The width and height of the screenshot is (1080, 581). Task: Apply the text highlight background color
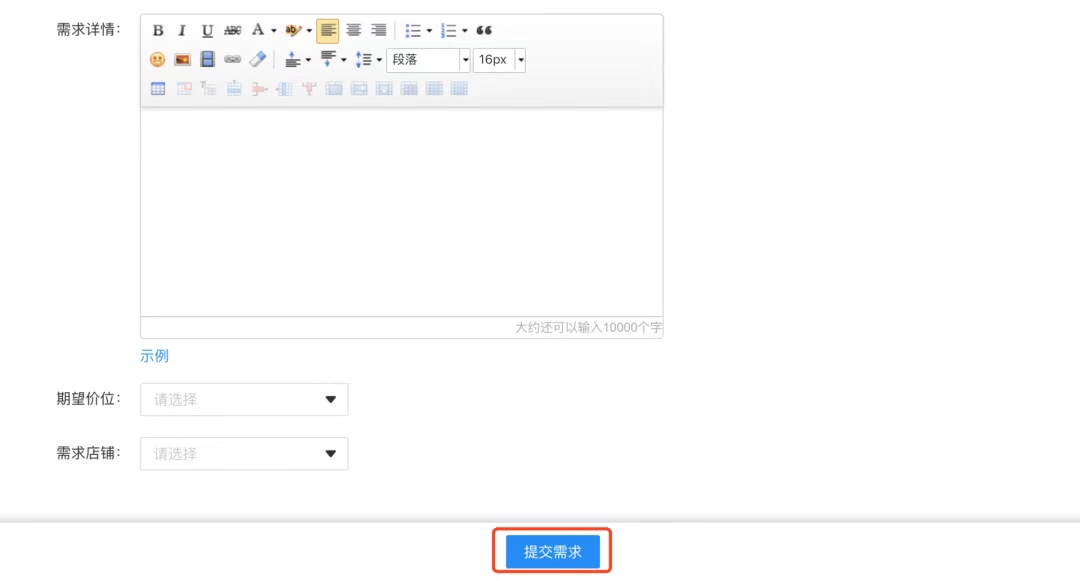293,30
